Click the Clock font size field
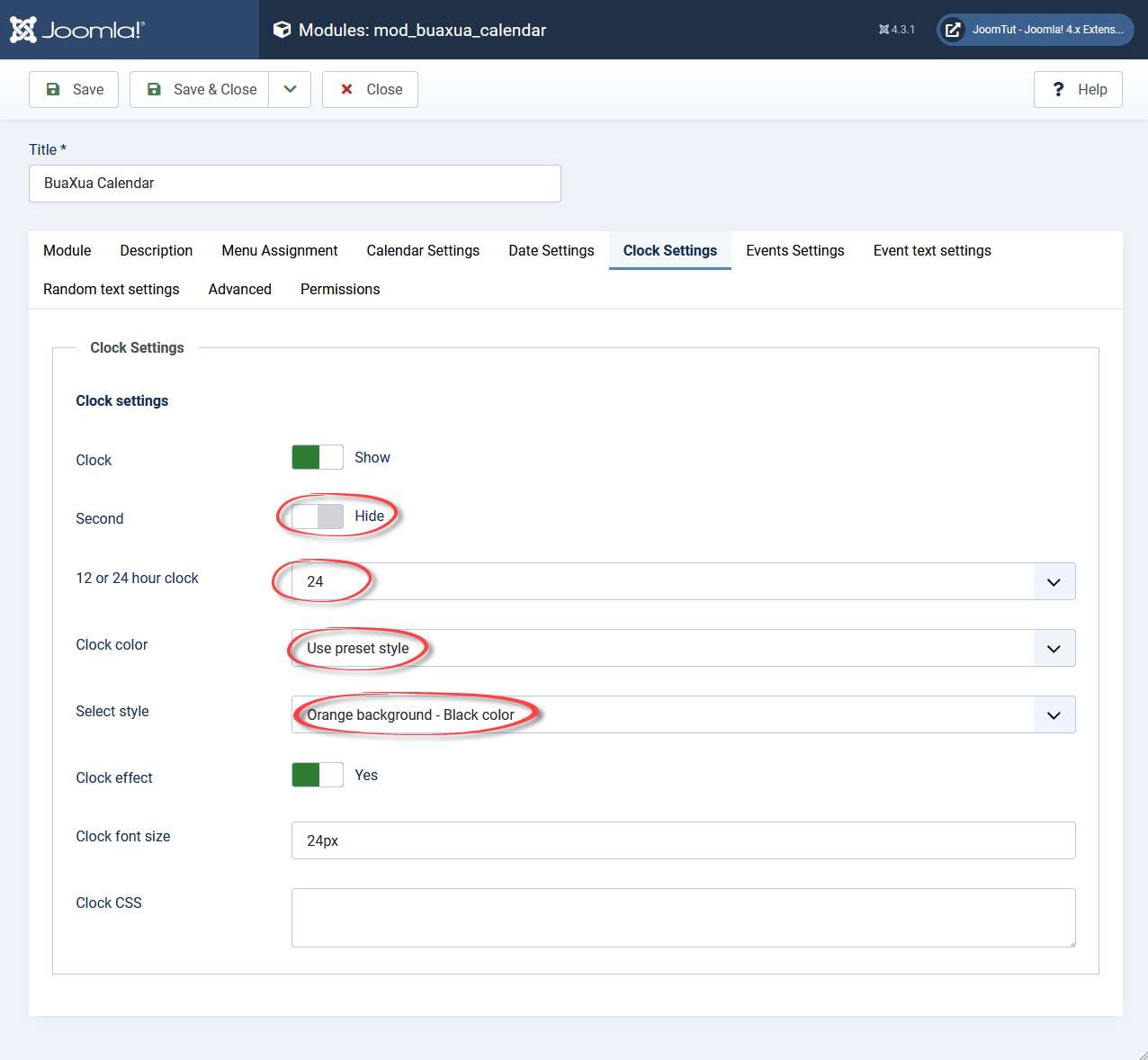1148x1060 pixels. [x=684, y=840]
